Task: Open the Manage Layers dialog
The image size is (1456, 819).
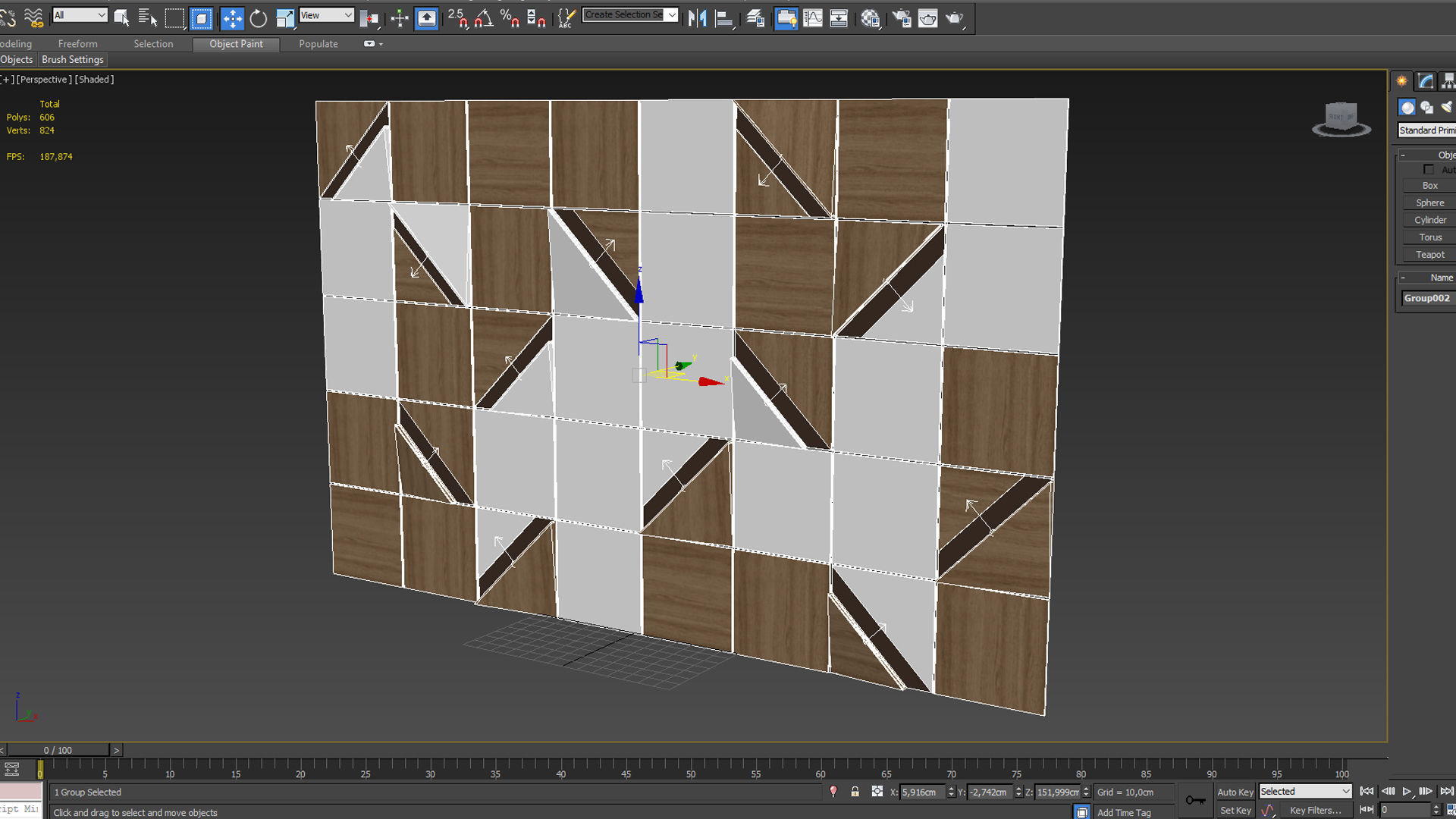Action: point(755,17)
